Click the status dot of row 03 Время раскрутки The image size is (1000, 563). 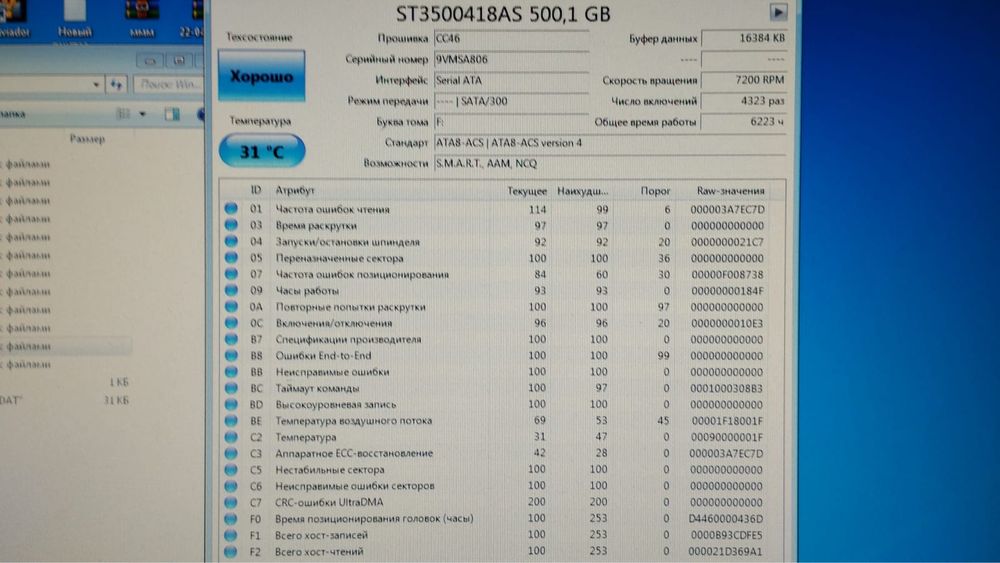click(231, 225)
